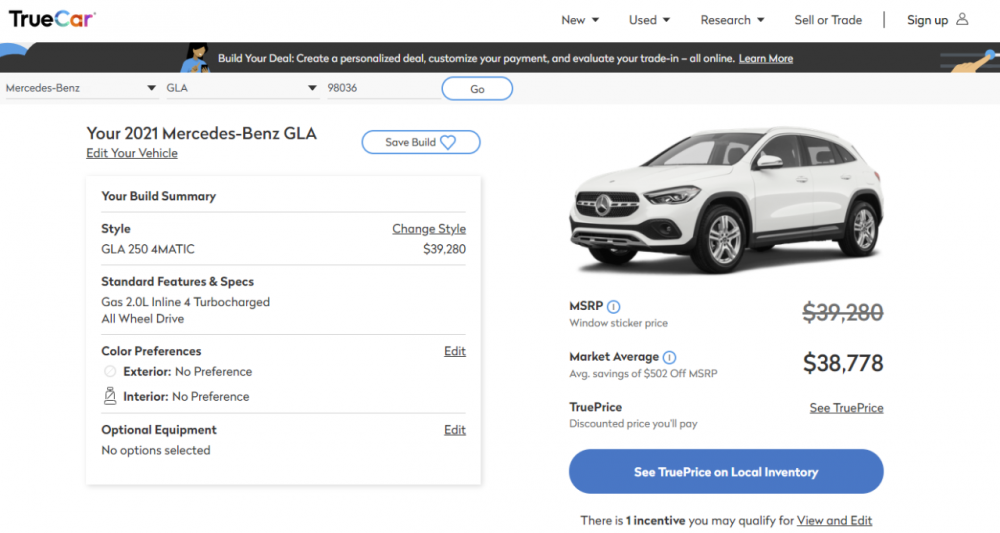The image size is (1000, 533).
Task: Click the zip code field showing 98036
Action: [382, 88]
